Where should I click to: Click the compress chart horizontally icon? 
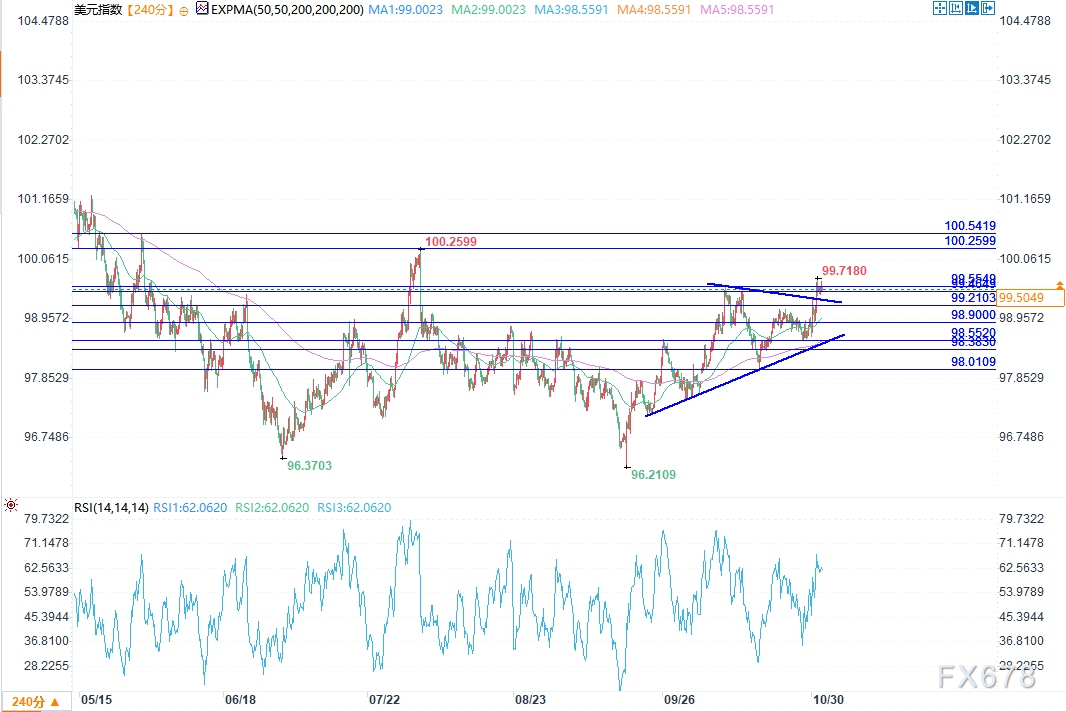(x=957, y=8)
